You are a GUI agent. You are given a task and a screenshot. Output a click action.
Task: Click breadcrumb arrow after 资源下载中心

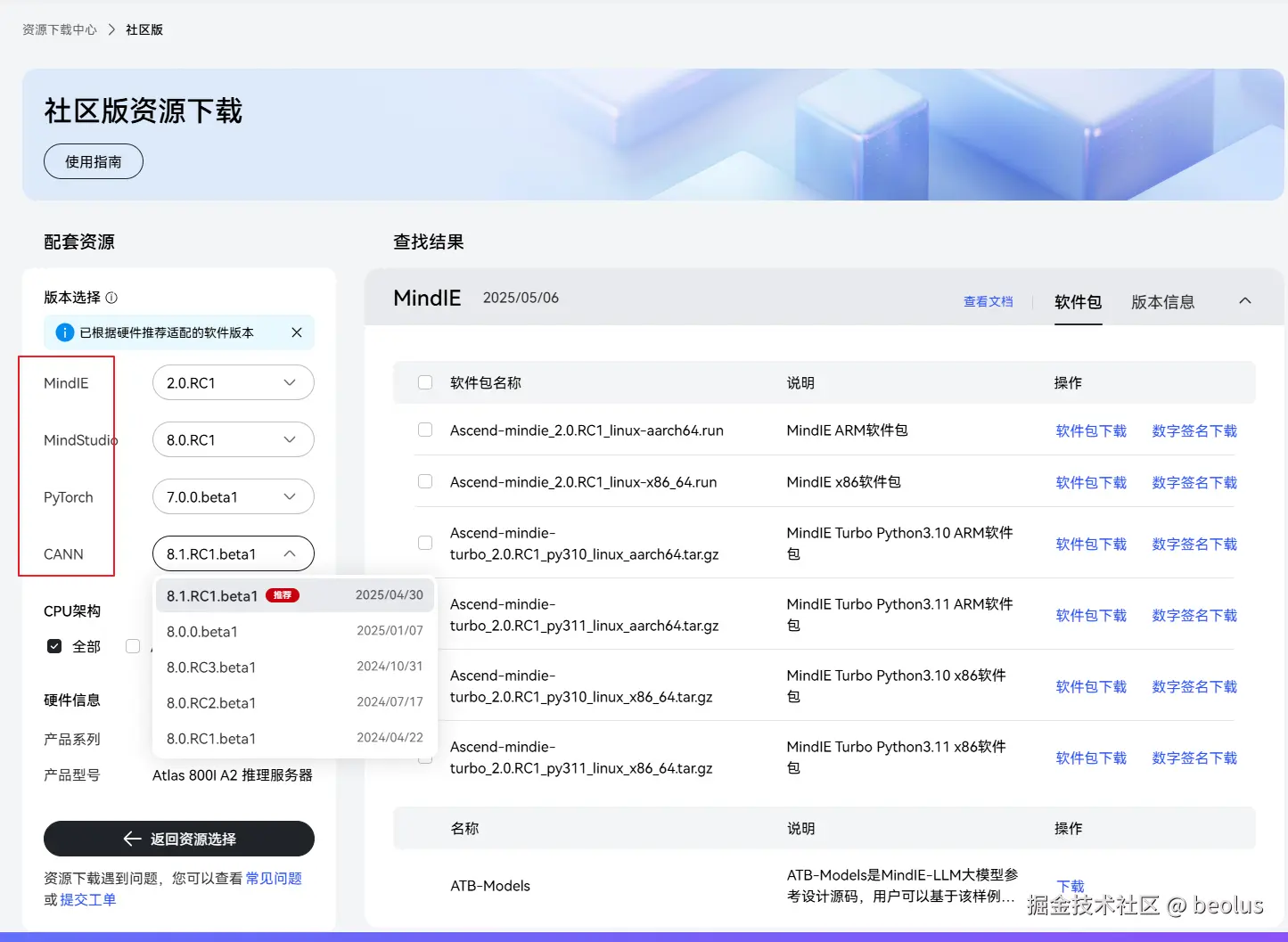[x=111, y=29]
